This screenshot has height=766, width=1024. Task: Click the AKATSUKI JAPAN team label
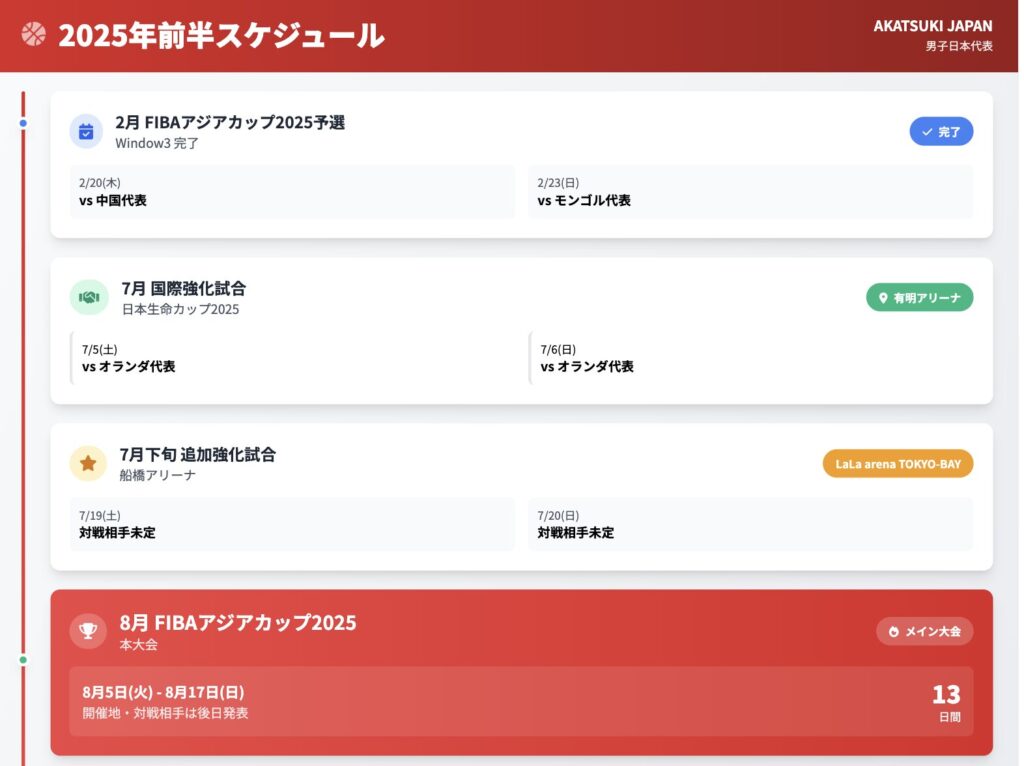932,26
